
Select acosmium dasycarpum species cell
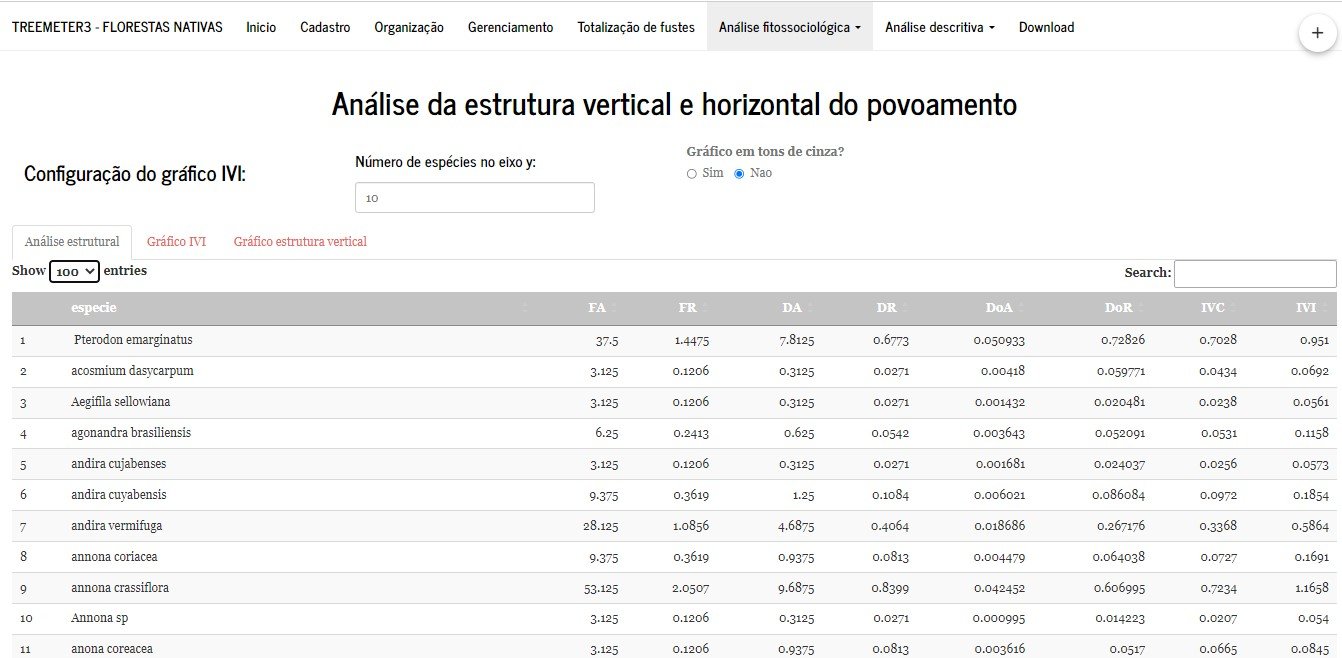(x=132, y=371)
